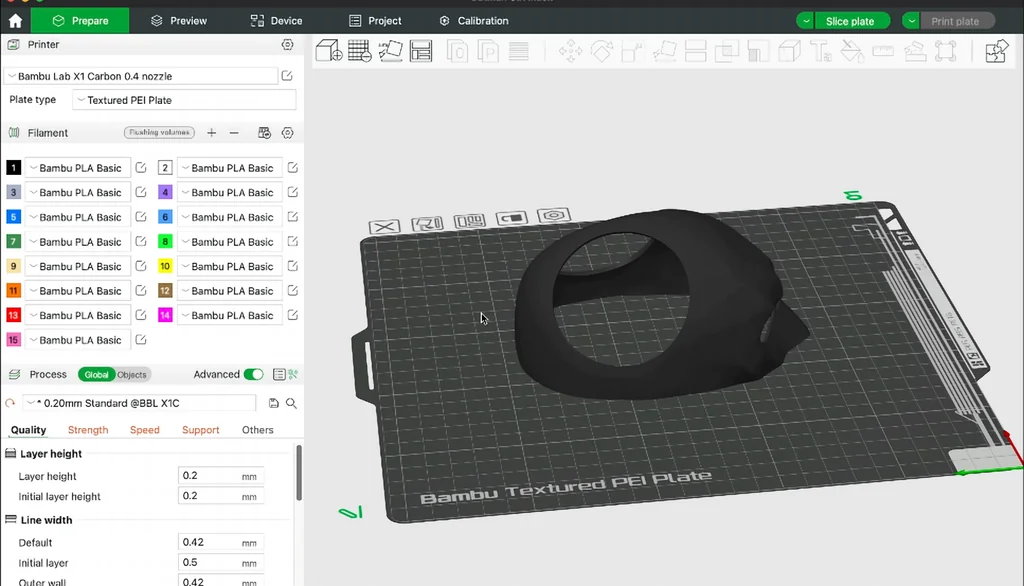The height and width of the screenshot is (586, 1024).
Task: Click the compare presets list icon
Action: point(279,374)
